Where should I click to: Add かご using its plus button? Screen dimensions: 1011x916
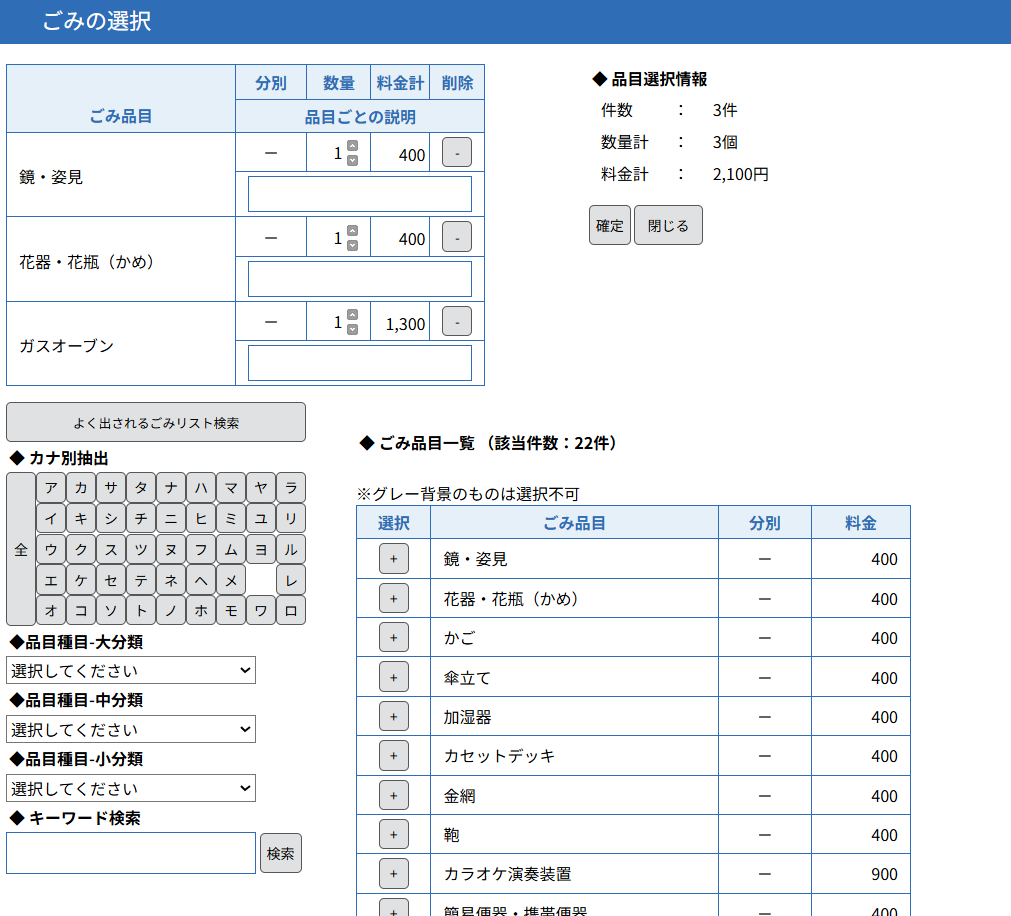393,638
